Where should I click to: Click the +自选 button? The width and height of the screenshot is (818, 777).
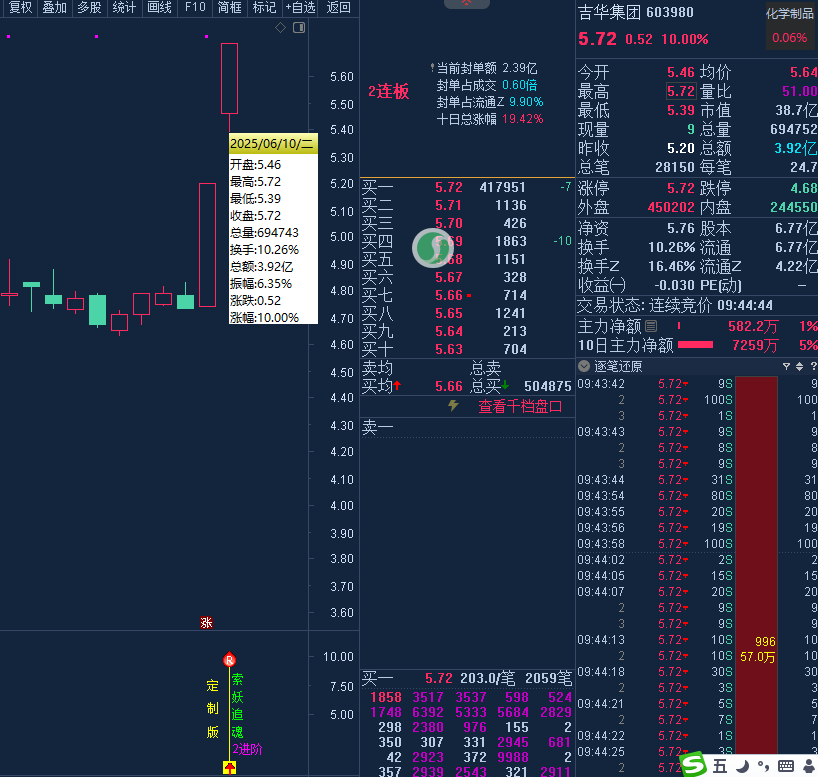click(297, 8)
